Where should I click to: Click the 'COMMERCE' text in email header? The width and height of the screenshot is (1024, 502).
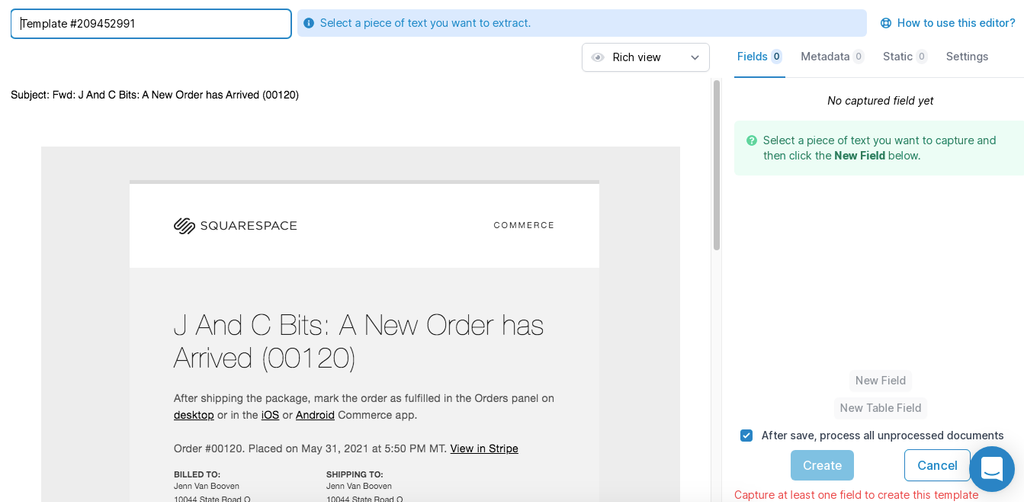(x=524, y=225)
